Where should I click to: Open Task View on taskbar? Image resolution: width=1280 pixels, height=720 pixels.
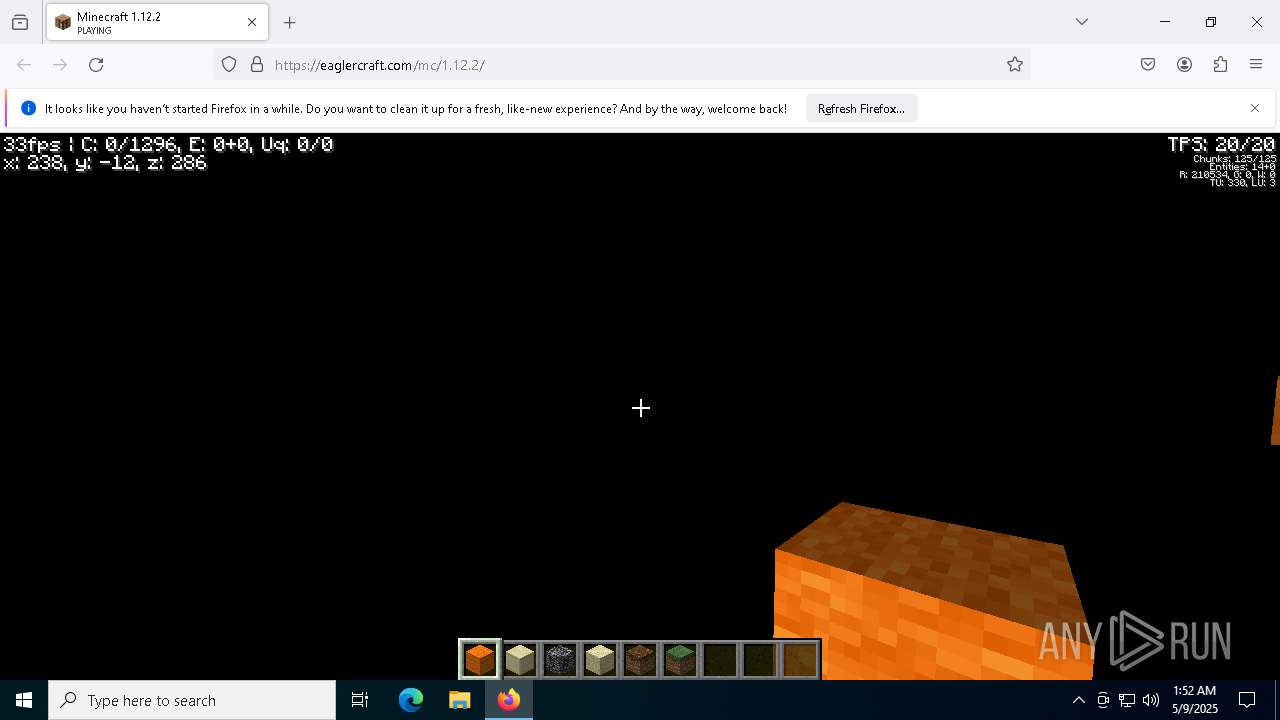pyautogui.click(x=360, y=700)
